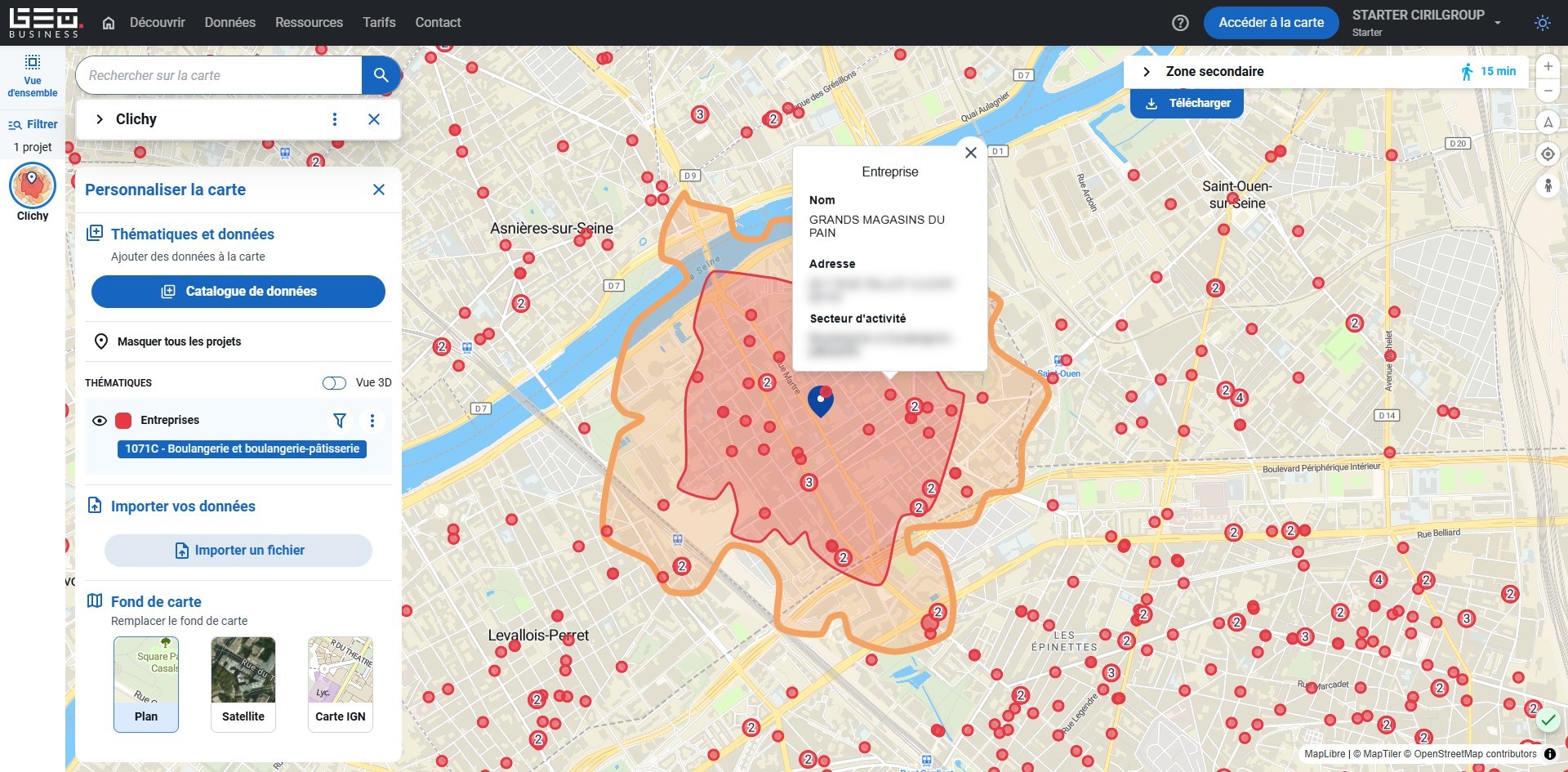1568x772 pixels.
Task: Open the Entreprises layer filter funnel
Action: 340,421
